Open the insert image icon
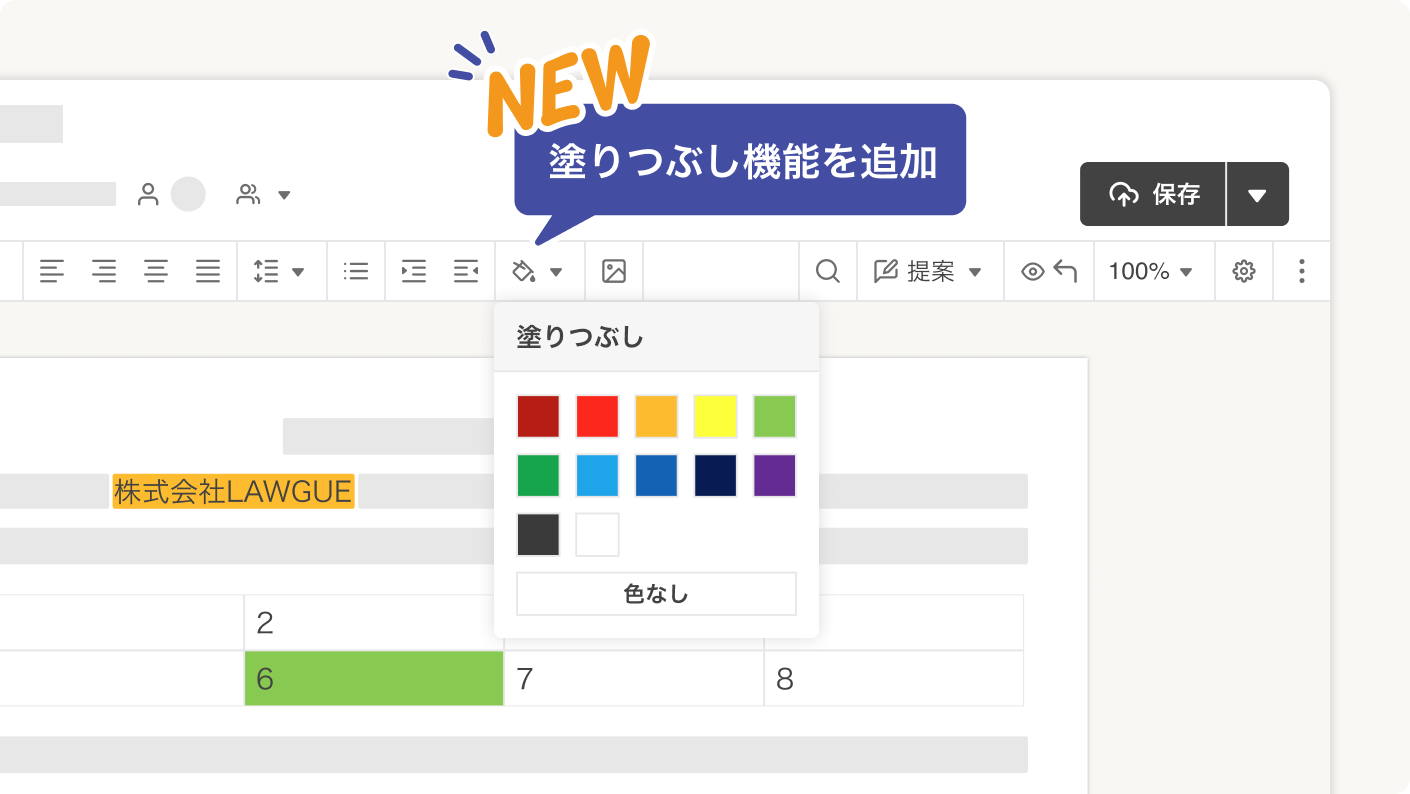The height and width of the screenshot is (794, 1410). pyautogui.click(x=614, y=271)
